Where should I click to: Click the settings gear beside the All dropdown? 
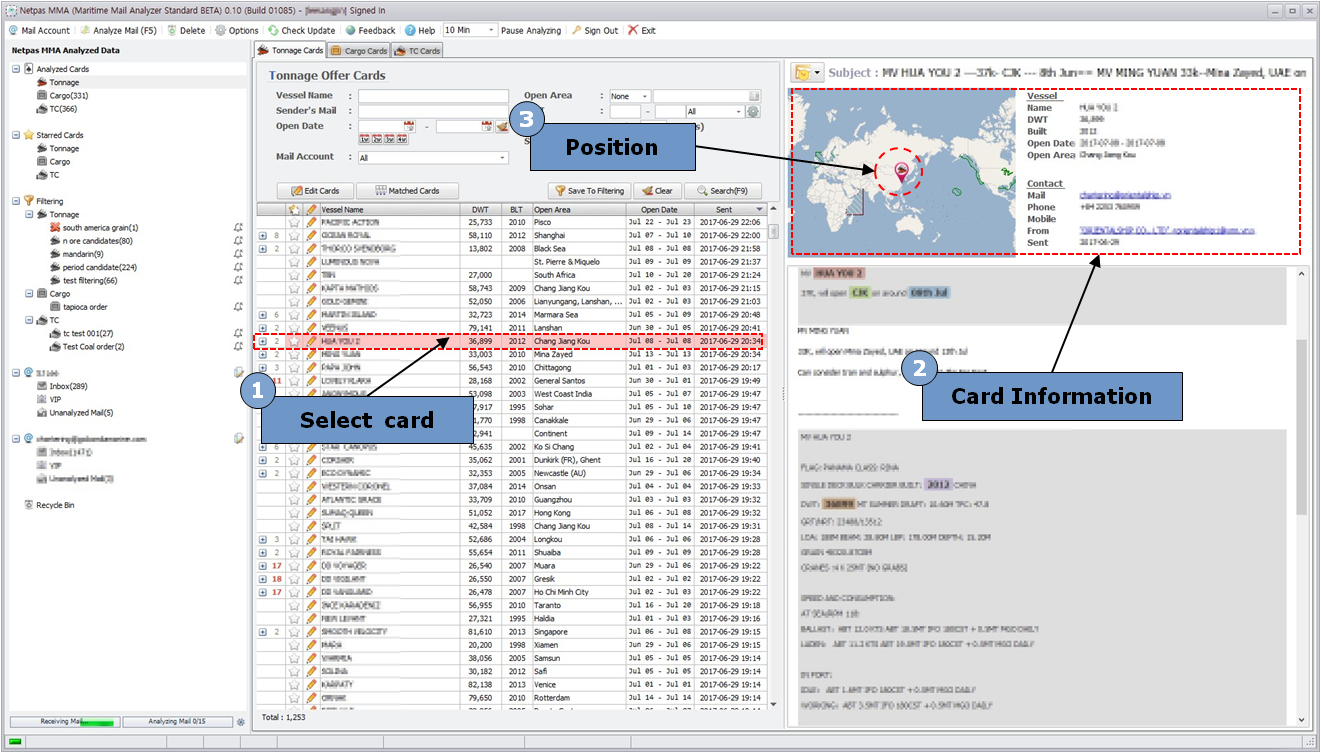click(x=753, y=112)
